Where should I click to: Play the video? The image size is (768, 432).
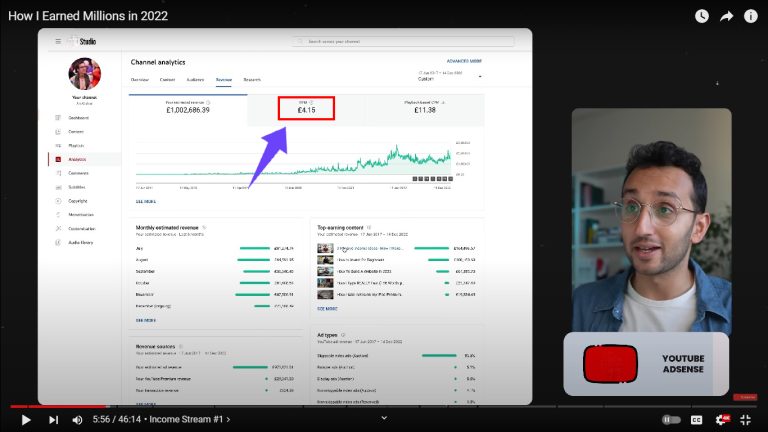point(26,420)
